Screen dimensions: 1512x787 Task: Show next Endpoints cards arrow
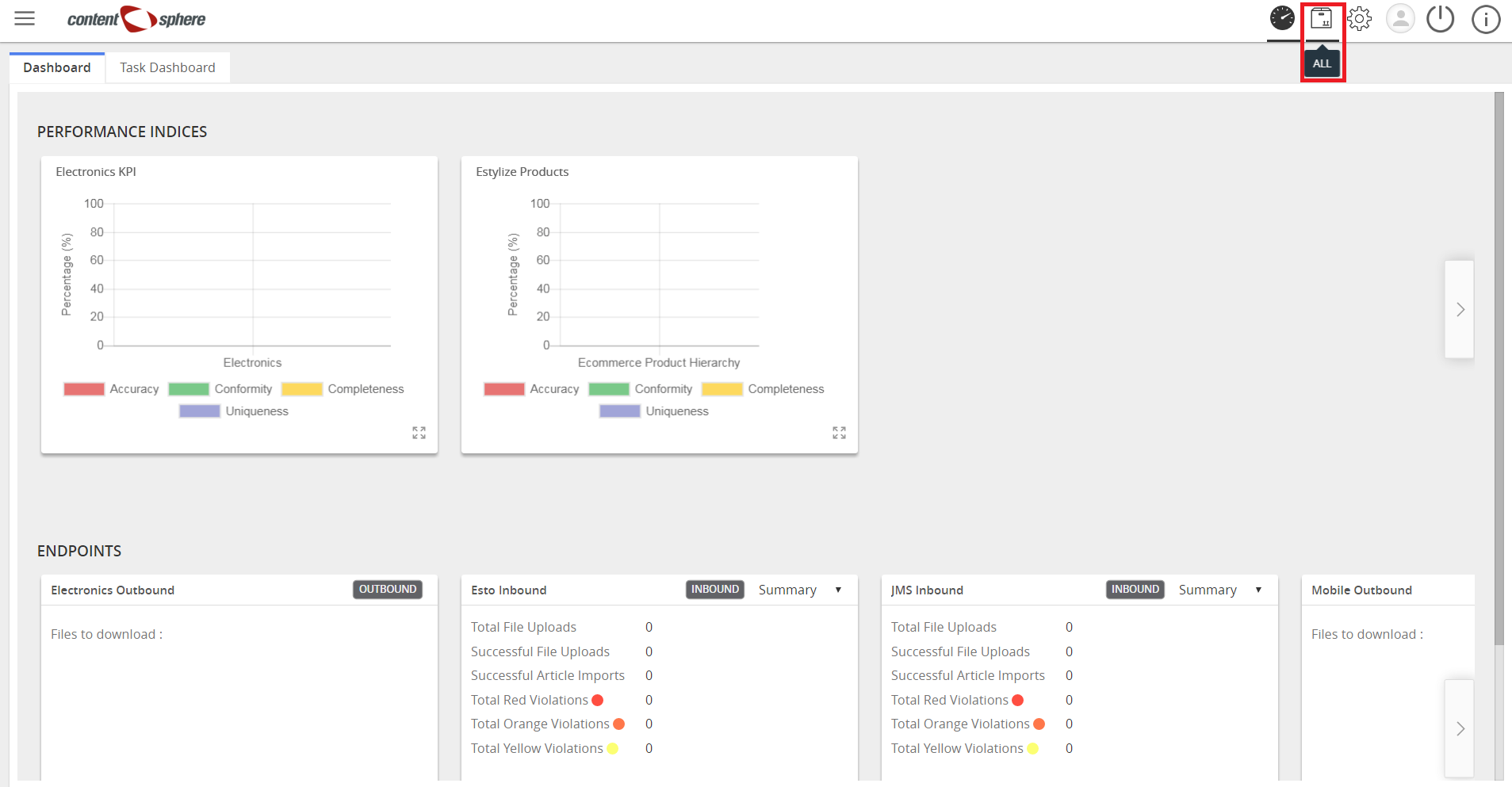(1460, 729)
